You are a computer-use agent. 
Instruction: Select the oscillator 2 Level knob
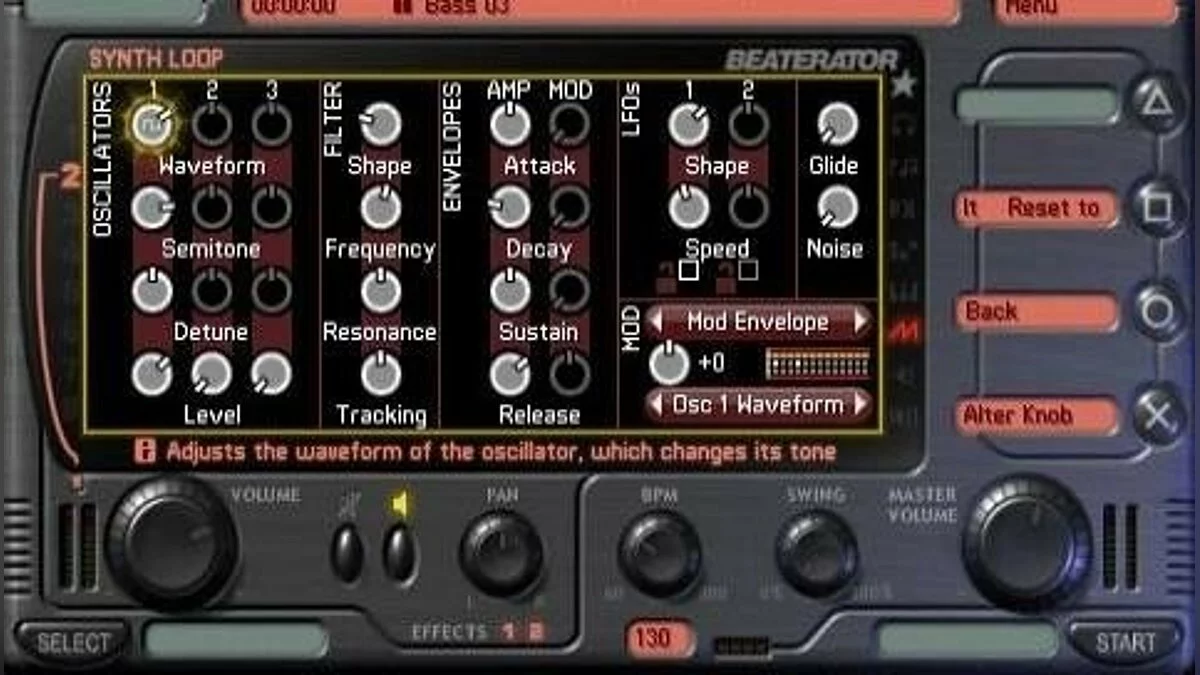(x=212, y=374)
